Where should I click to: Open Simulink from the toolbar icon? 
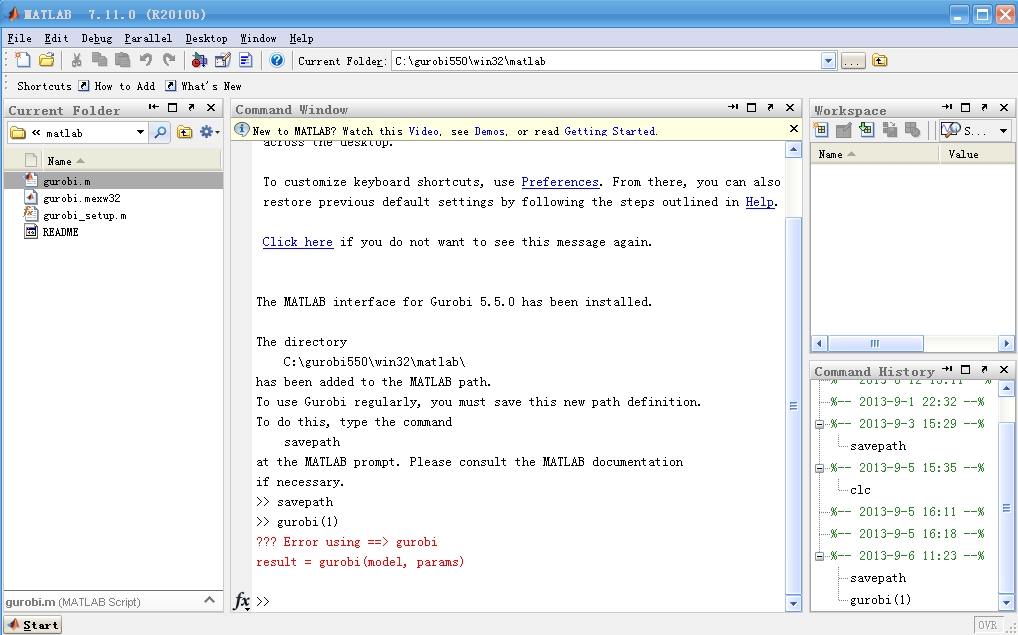point(199,60)
